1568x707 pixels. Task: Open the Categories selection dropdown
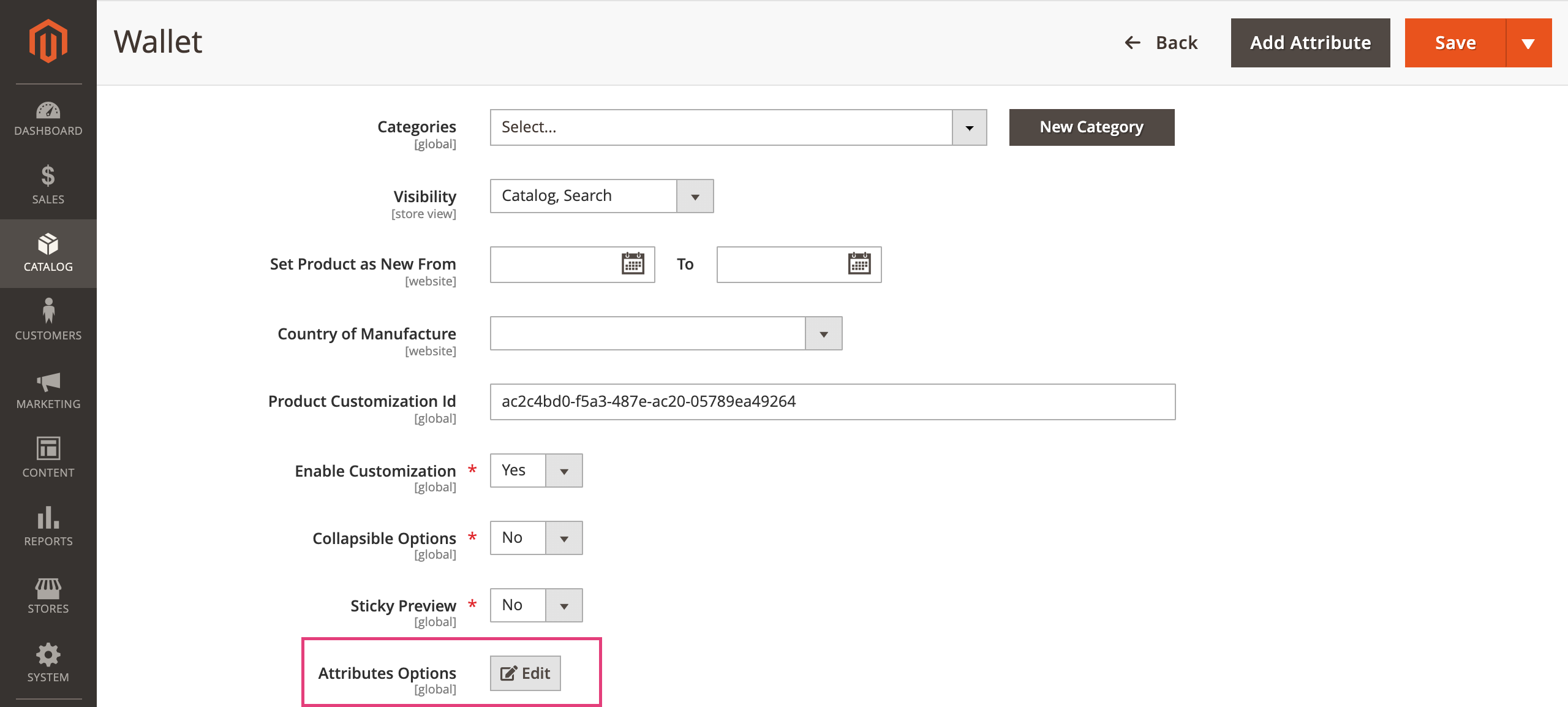970,127
